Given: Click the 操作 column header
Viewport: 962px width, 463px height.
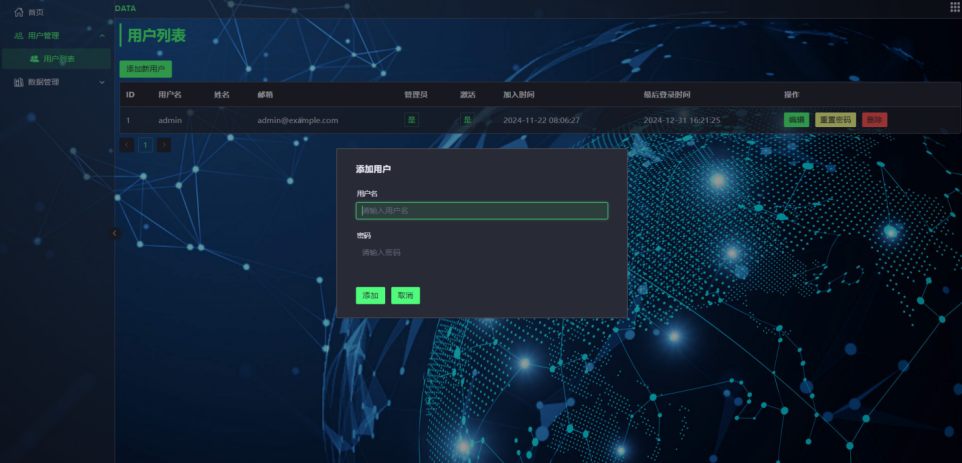Looking at the screenshot, I should point(791,95).
